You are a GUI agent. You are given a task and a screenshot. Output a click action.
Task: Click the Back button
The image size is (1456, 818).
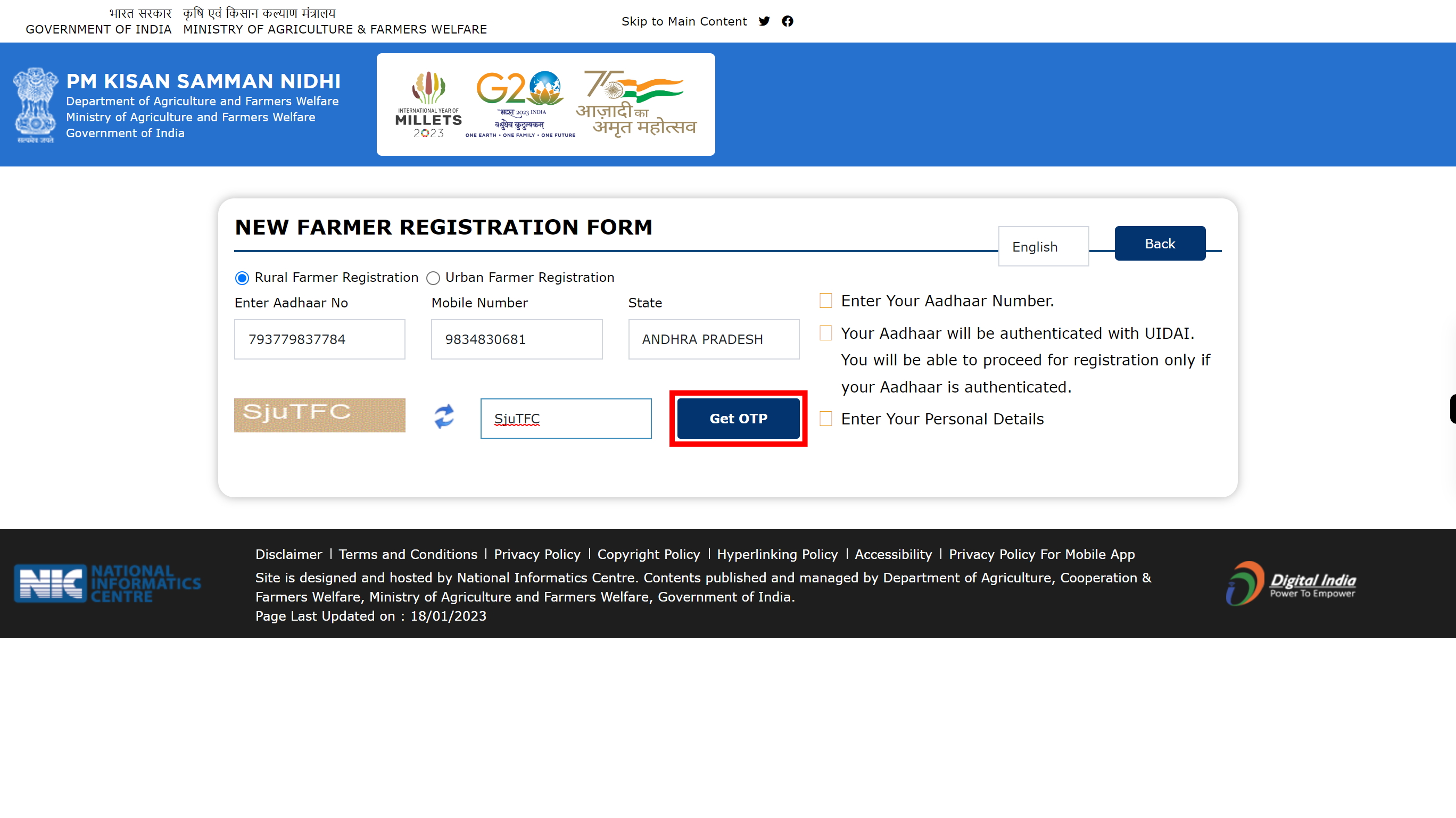pyautogui.click(x=1160, y=243)
